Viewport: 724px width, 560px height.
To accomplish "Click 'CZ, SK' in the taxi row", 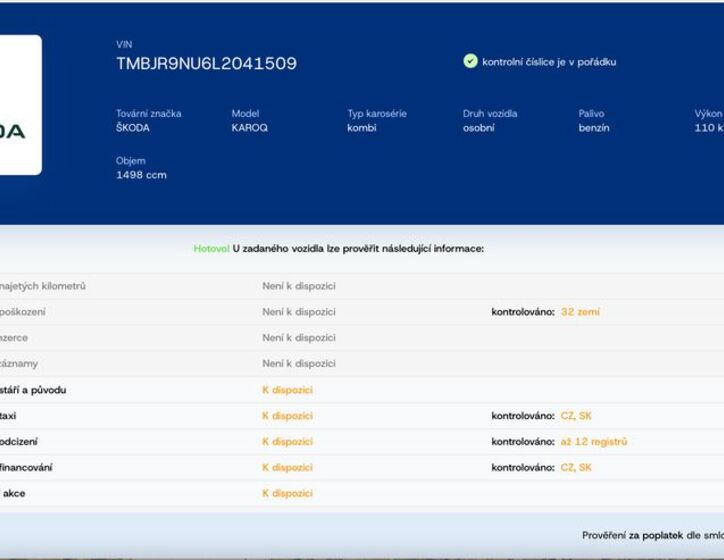I will click(x=576, y=416).
